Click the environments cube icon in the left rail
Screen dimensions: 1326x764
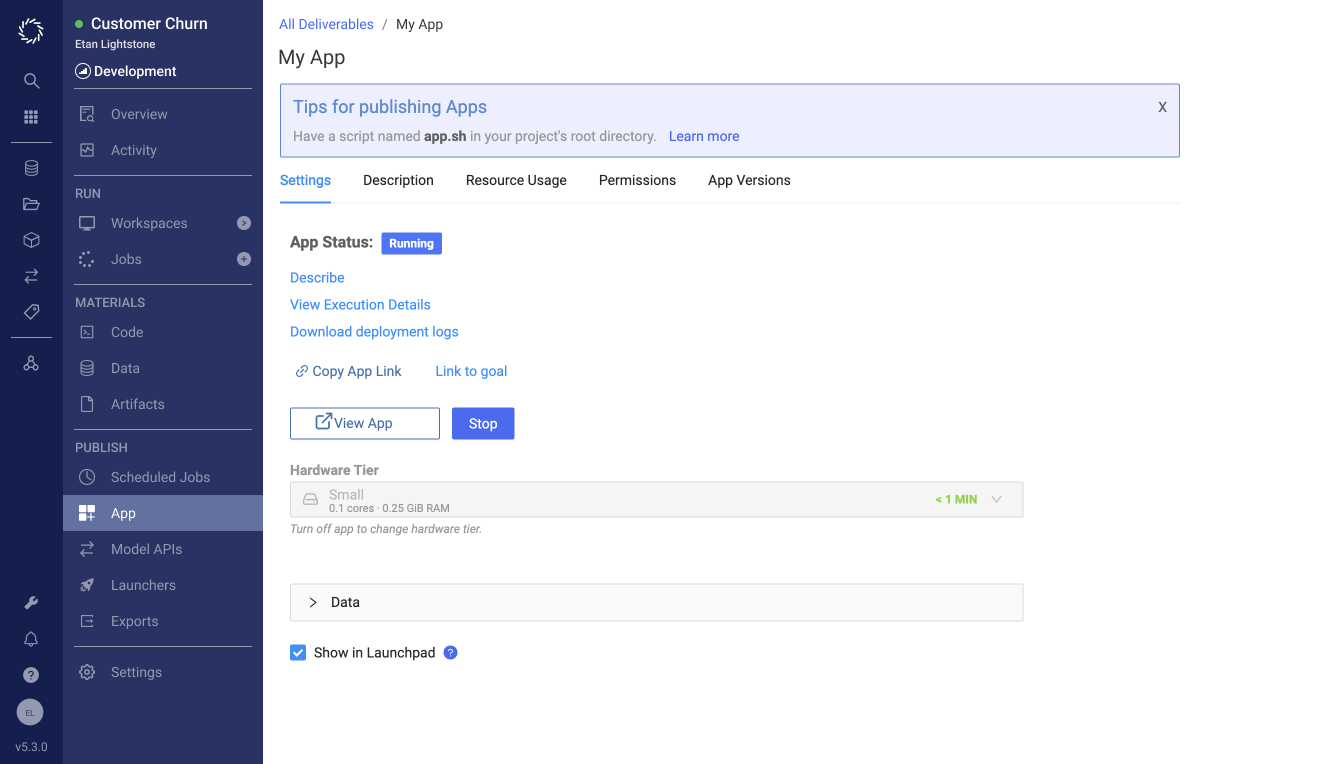[30, 239]
